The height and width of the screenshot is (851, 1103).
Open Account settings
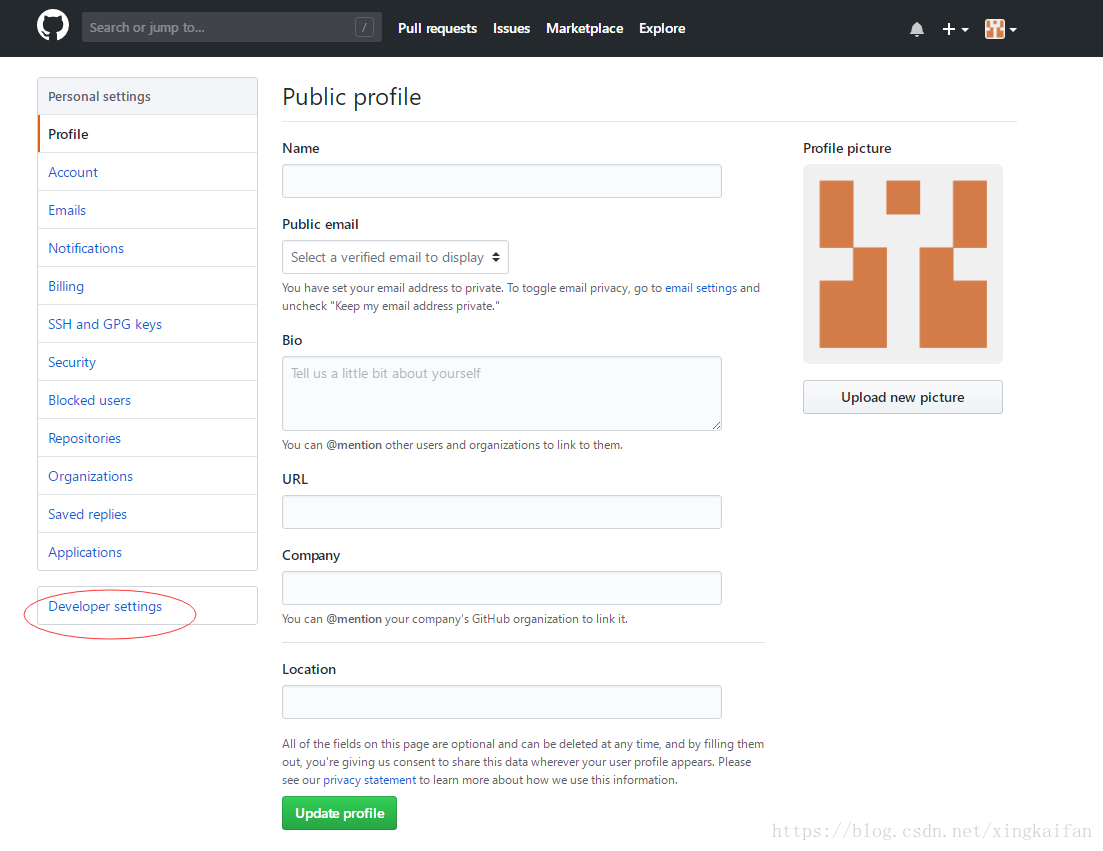click(x=148, y=172)
